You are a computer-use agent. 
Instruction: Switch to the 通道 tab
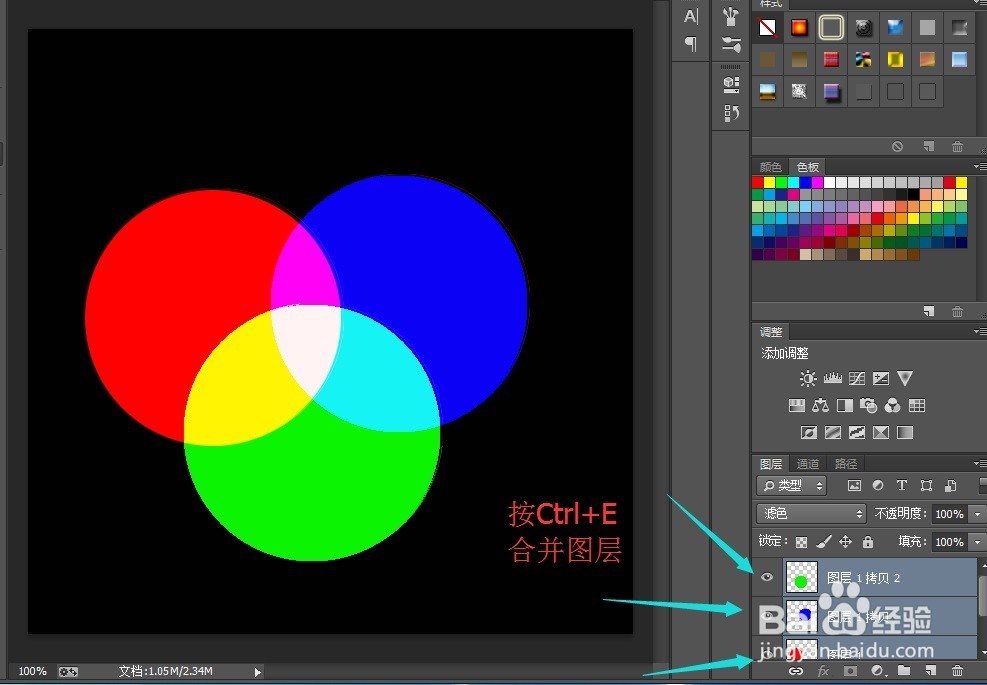(x=808, y=464)
